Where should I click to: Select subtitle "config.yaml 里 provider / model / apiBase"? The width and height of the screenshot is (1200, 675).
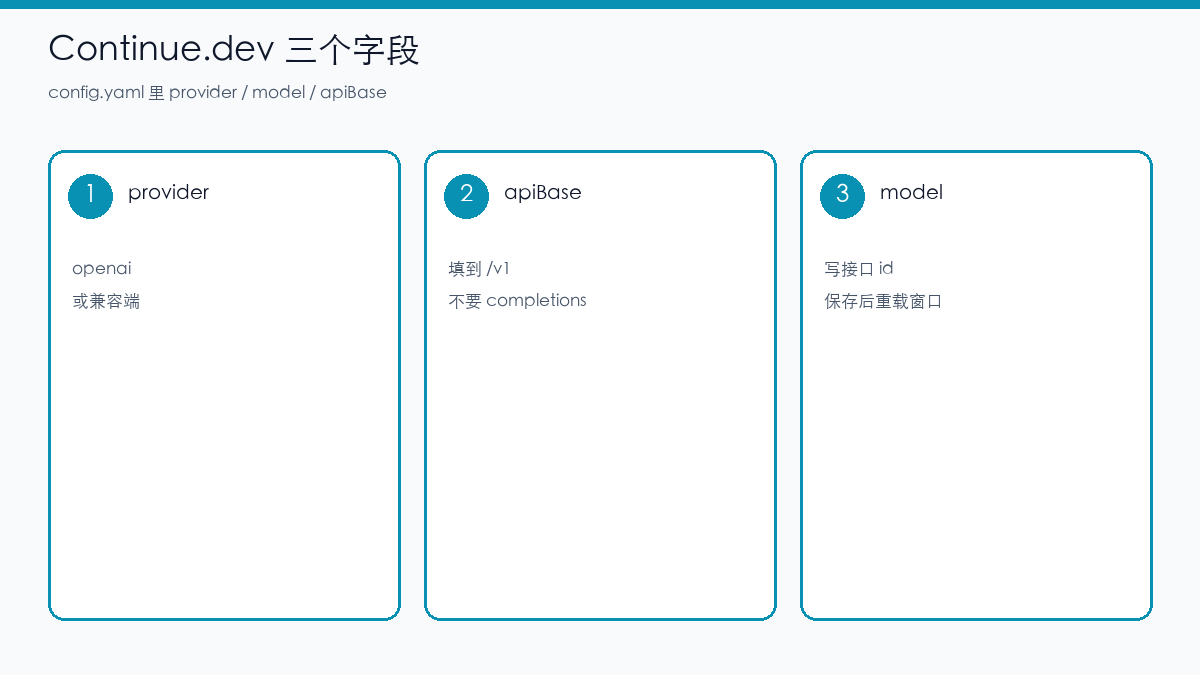pyautogui.click(x=217, y=92)
